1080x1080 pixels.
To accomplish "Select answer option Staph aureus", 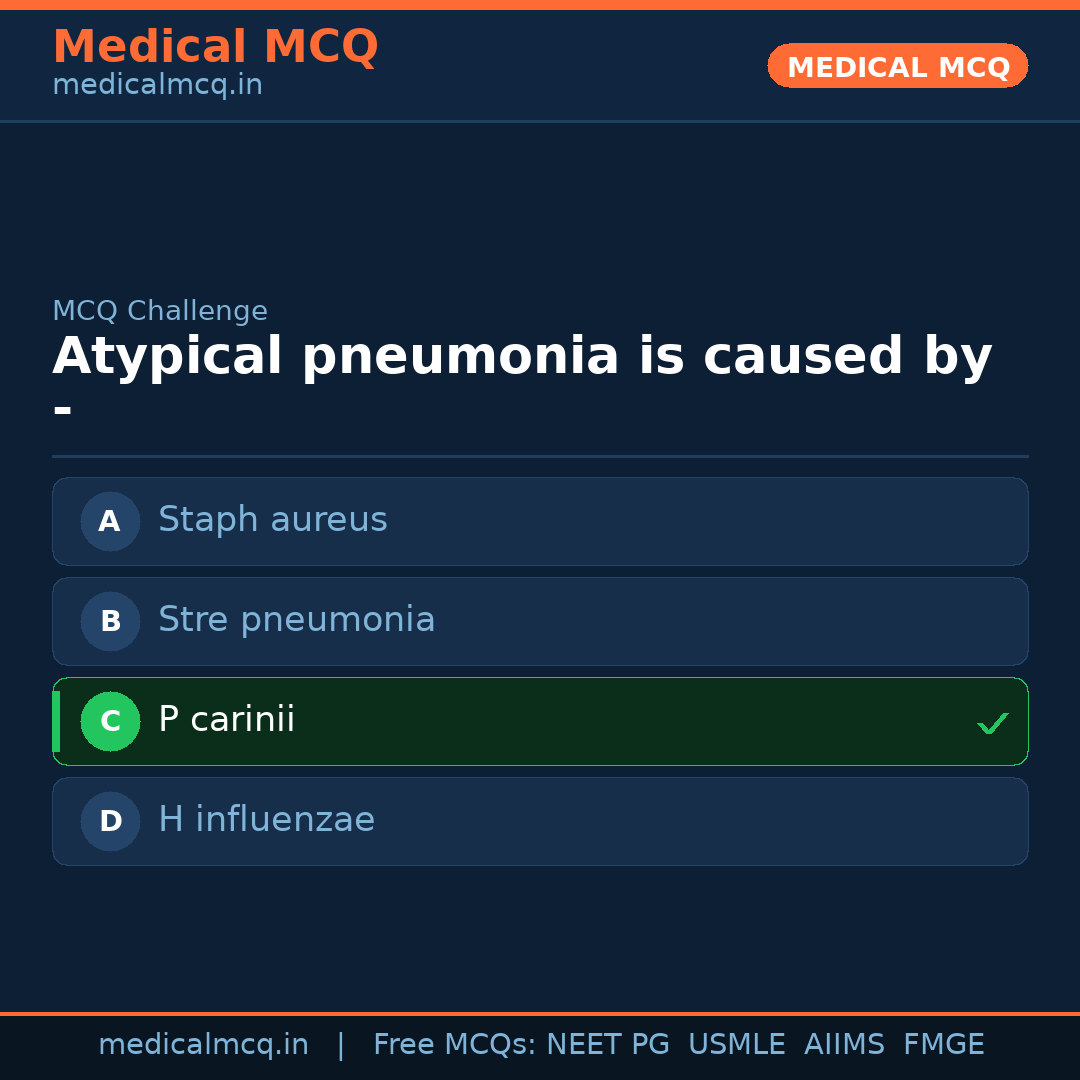I will pos(540,521).
